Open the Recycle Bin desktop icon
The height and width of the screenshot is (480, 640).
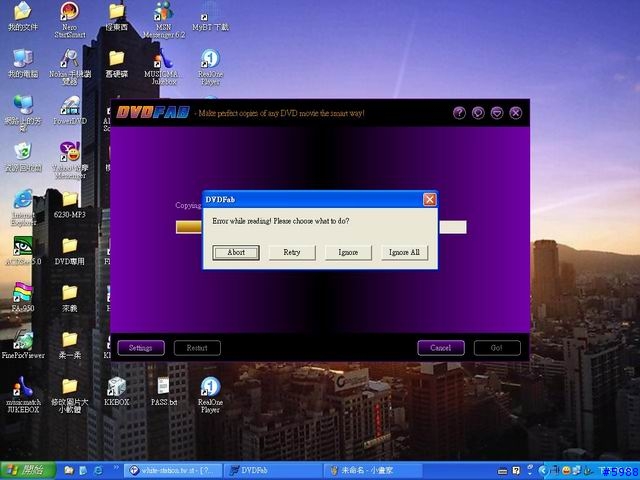pos(23,158)
